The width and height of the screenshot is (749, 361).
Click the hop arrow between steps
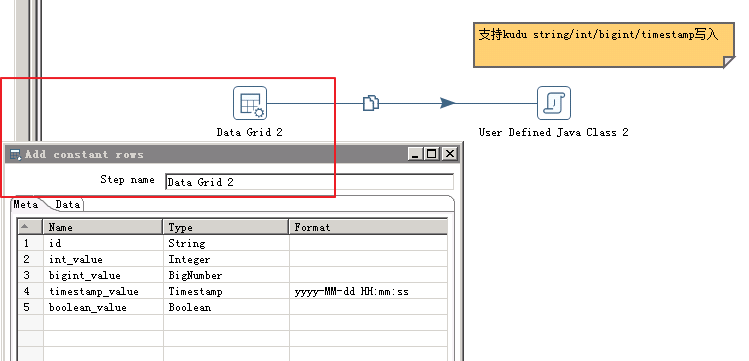[x=447, y=103]
